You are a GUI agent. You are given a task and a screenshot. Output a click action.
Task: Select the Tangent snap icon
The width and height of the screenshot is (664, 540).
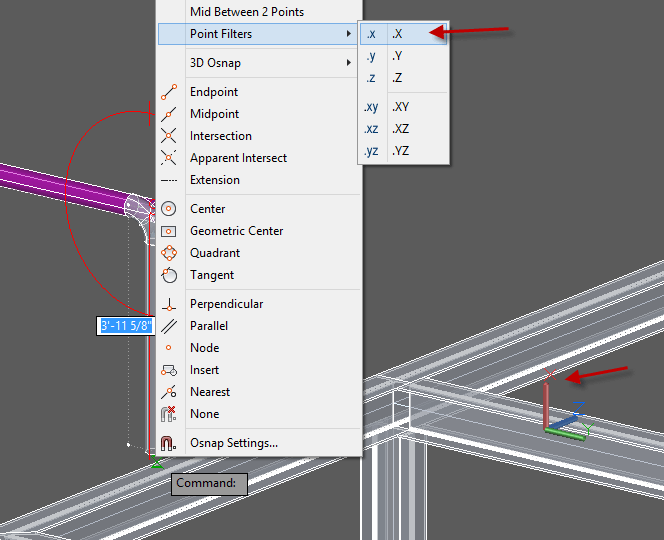pos(170,275)
